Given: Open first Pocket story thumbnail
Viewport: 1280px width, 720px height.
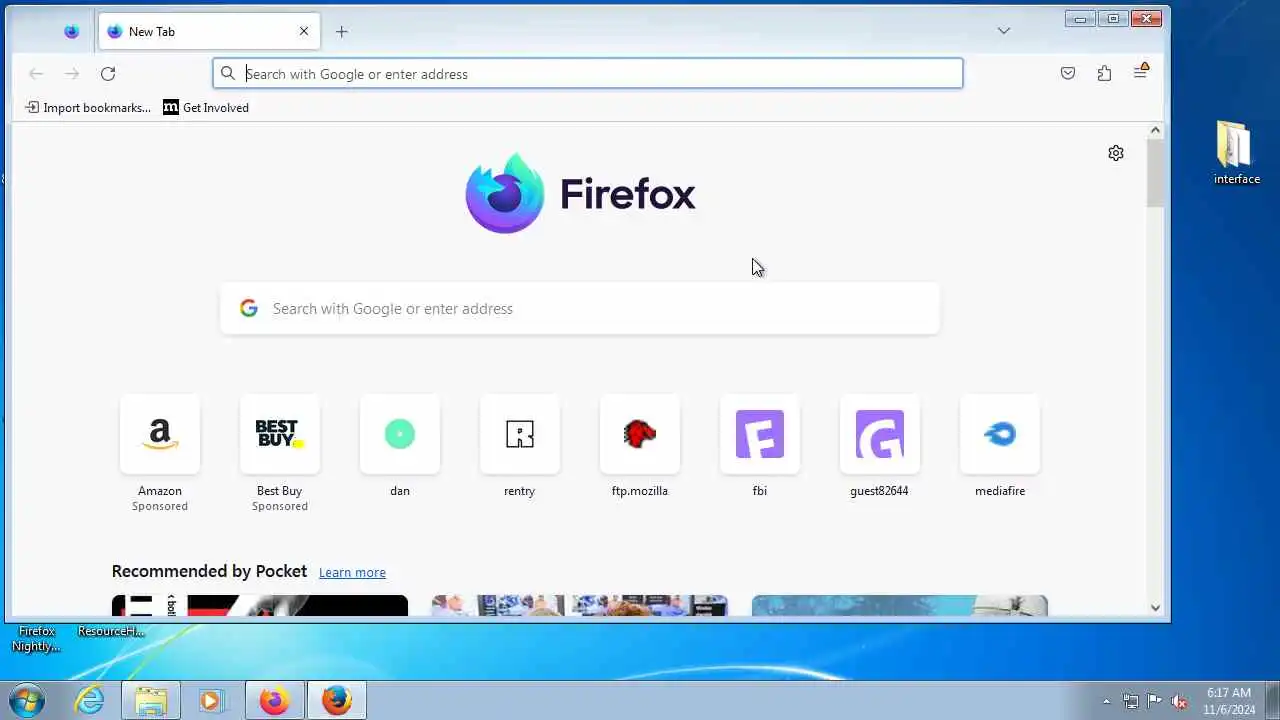Looking at the screenshot, I should click(260, 606).
